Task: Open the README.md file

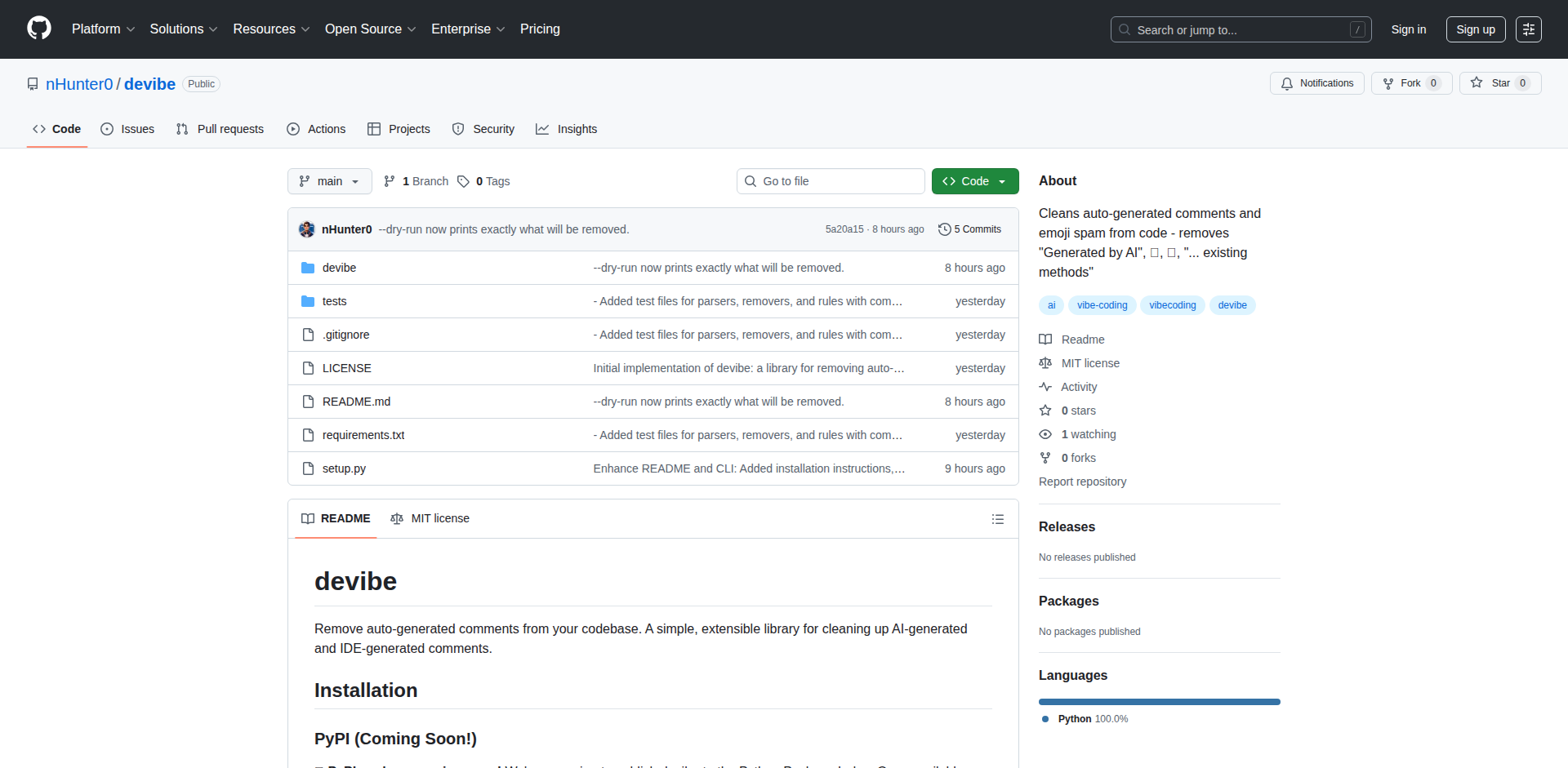Action: (356, 402)
